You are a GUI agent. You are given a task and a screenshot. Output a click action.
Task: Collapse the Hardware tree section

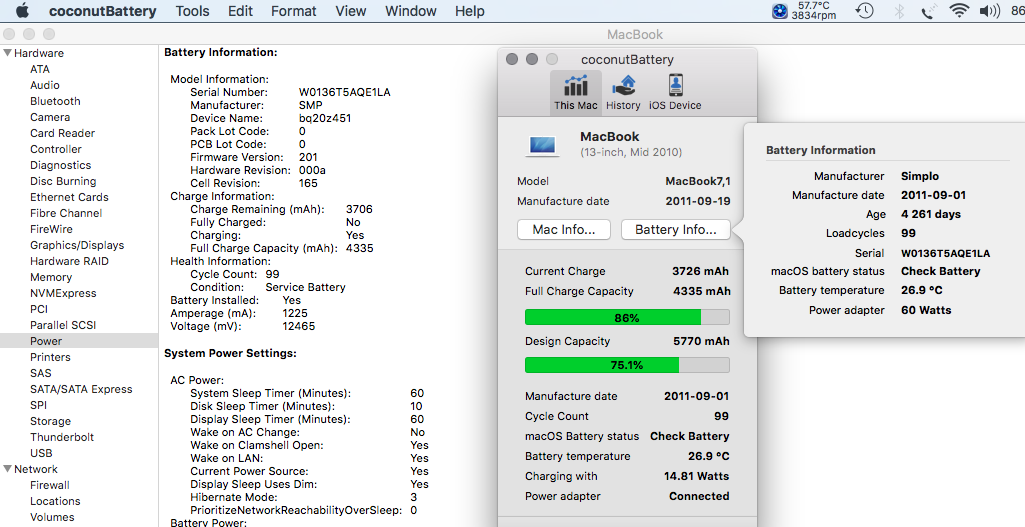(7, 53)
